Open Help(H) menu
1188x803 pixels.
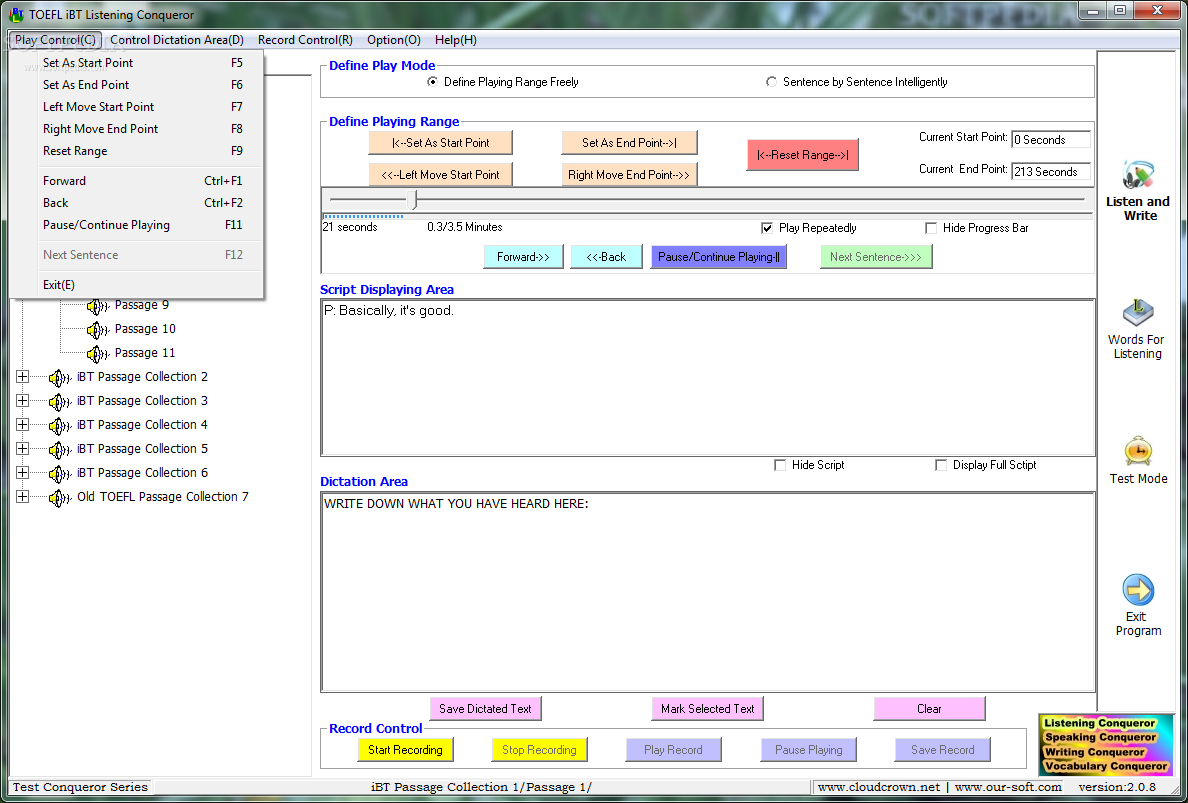point(455,40)
